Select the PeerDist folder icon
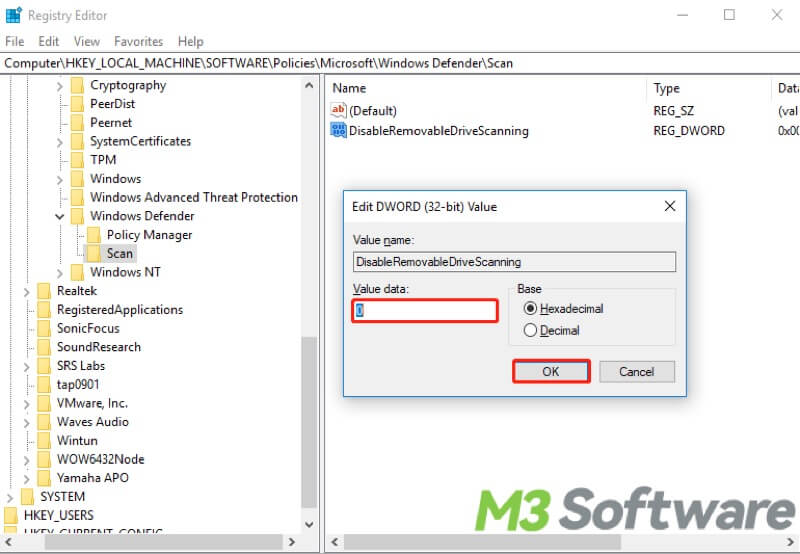The width and height of the screenshot is (800, 554). point(78,104)
